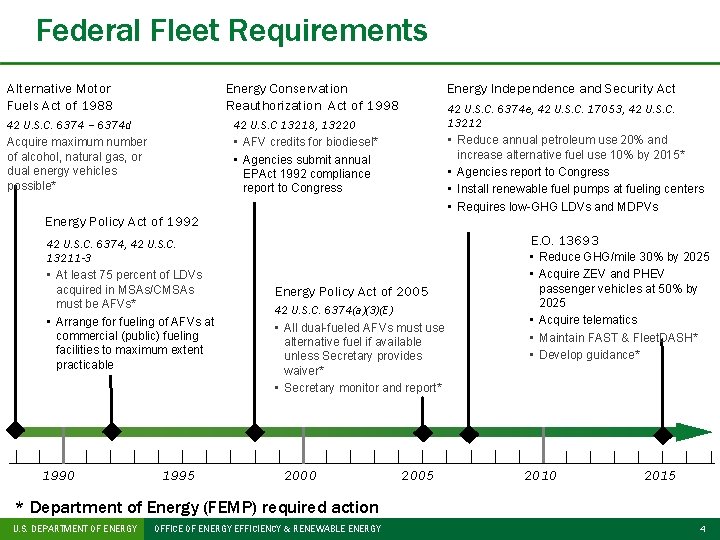Click 'Requires low-GHG LDVs and MDPVs' bullet
Screen dimensions: 720x540
pos(553,207)
